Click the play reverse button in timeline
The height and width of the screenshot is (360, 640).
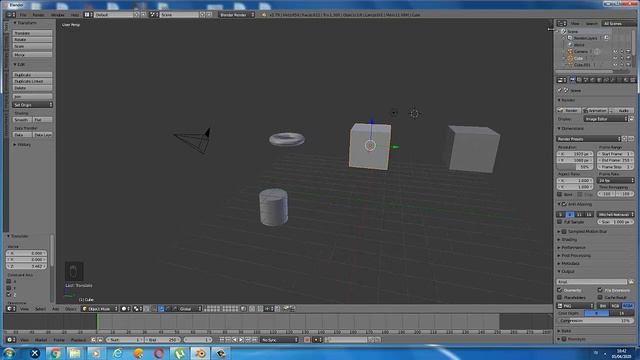coord(235,340)
